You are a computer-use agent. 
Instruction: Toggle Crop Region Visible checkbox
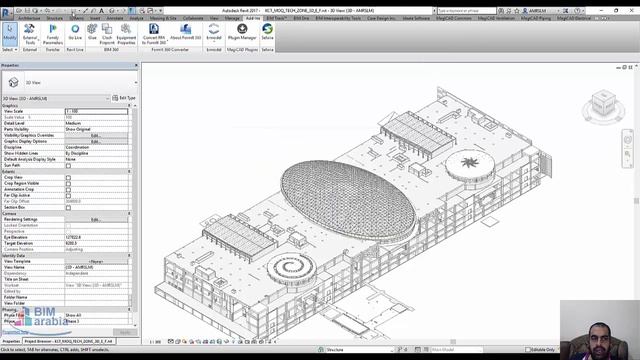pyautogui.click(x=68, y=184)
